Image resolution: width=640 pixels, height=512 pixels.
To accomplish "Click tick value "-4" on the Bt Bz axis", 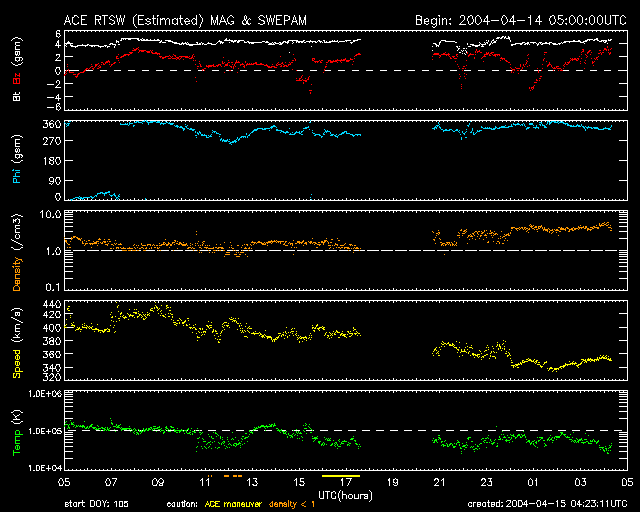I will click(54, 97).
